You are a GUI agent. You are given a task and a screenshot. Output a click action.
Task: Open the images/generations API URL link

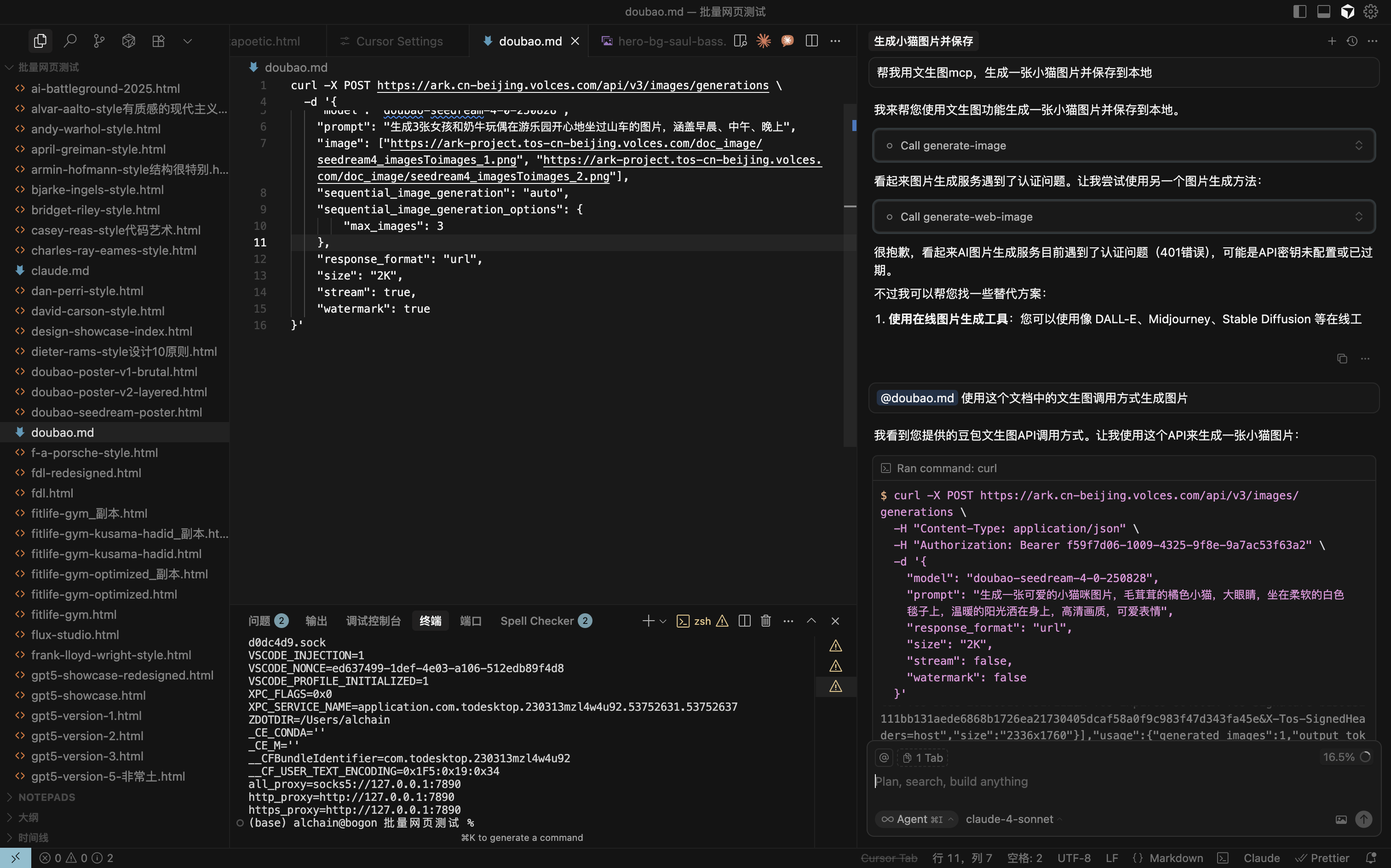point(572,85)
